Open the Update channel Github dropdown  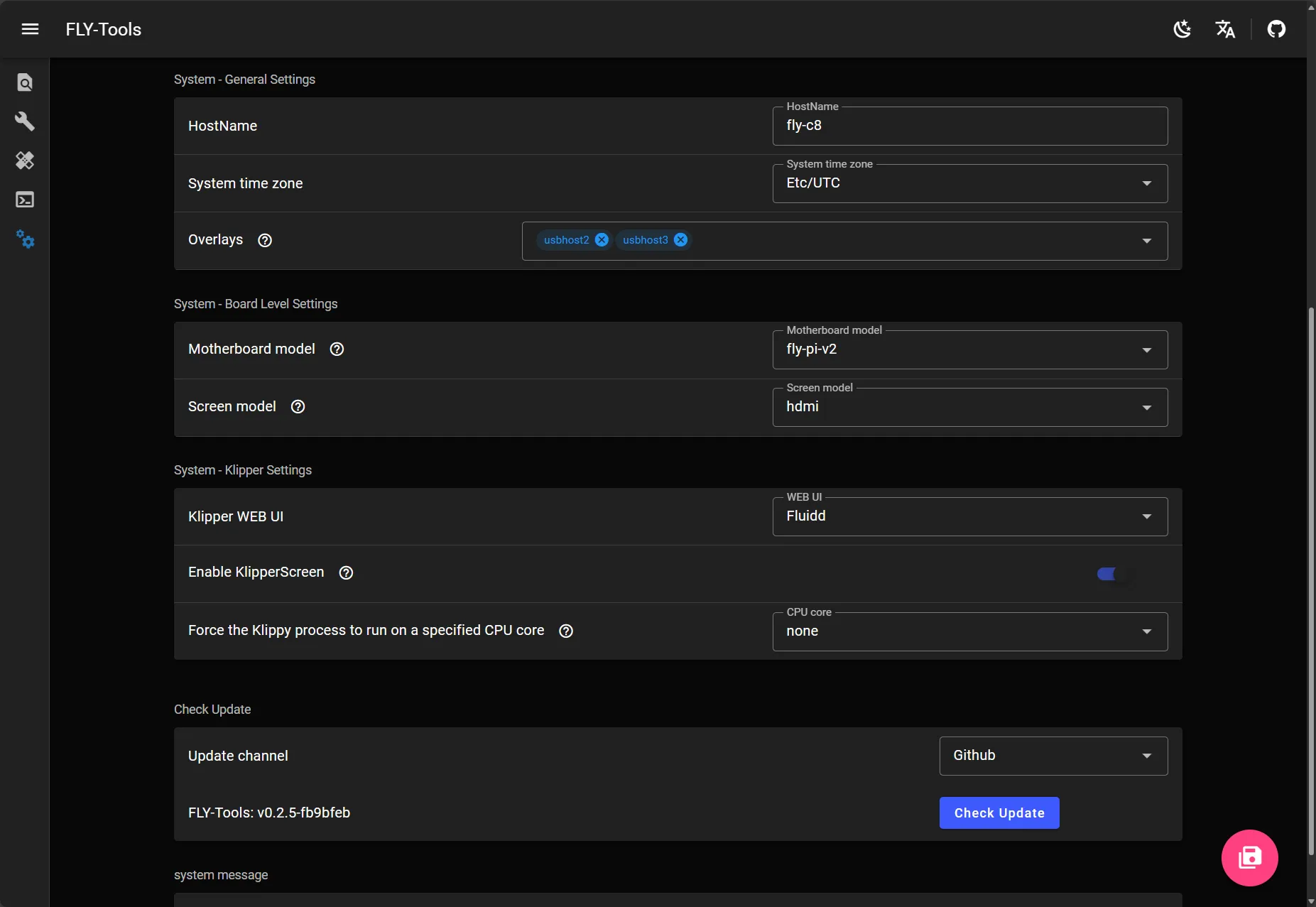click(x=1053, y=756)
